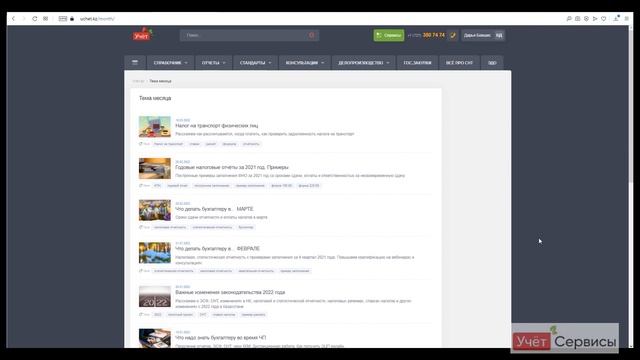Click the Учёт site logo

[x=142, y=34]
